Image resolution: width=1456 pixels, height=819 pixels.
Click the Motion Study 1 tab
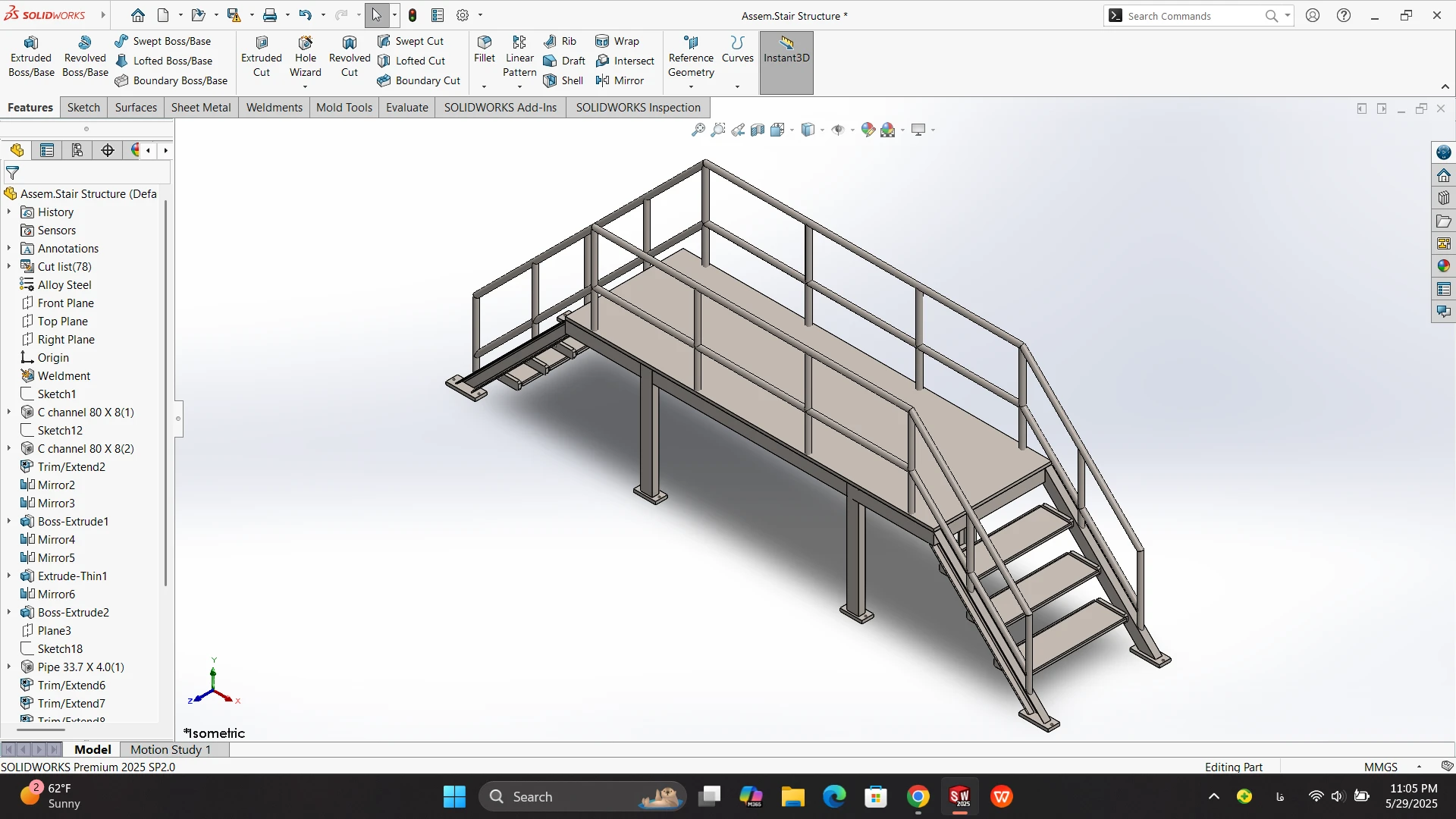coord(171,749)
